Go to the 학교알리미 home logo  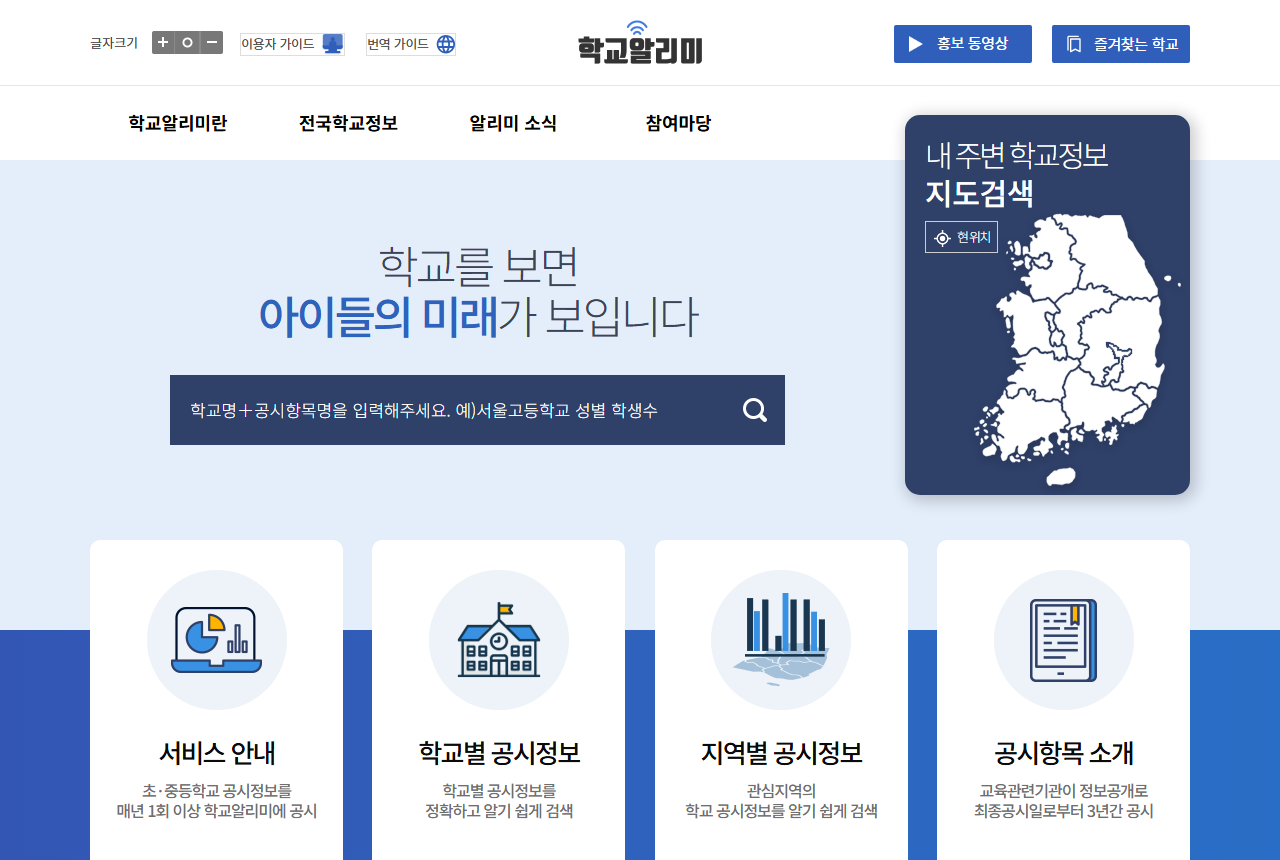pos(640,43)
